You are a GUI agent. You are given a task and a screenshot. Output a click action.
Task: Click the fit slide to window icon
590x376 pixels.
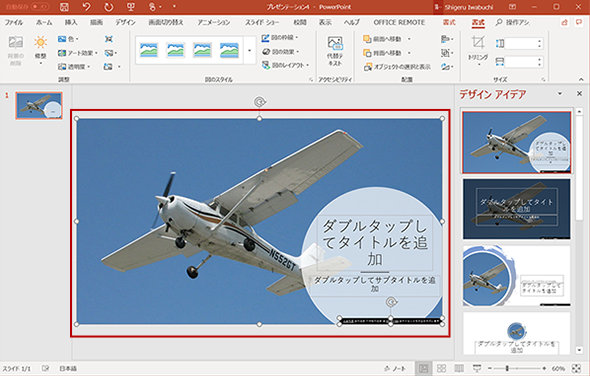[x=576, y=368]
